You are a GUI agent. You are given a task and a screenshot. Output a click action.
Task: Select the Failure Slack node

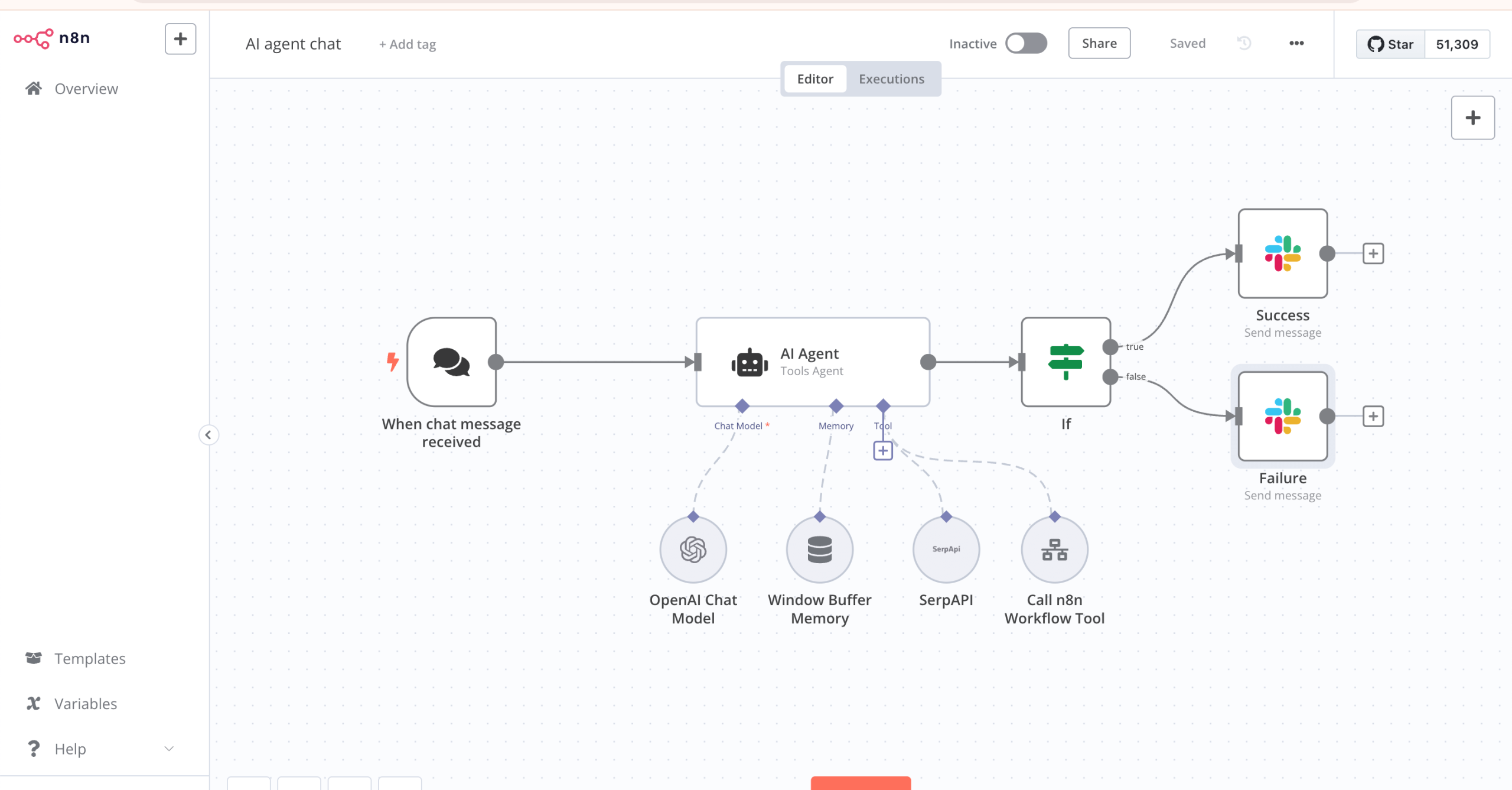click(1283, 416)
